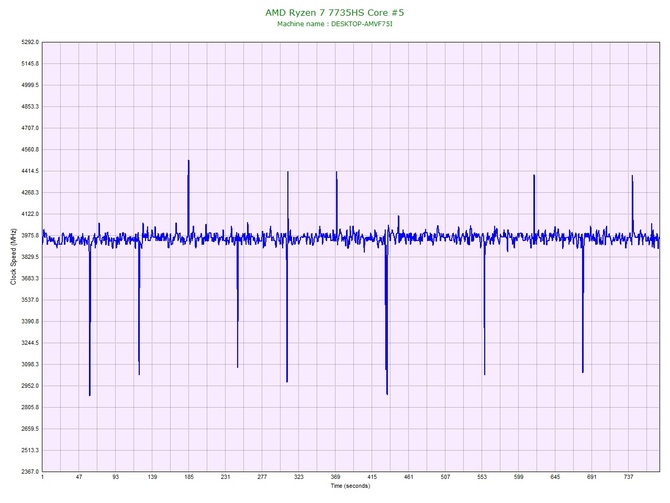The height and width of the screenshot is (503, 670).
Task: Select the 3829.5 y-axis value
Action: click(30, 257)
